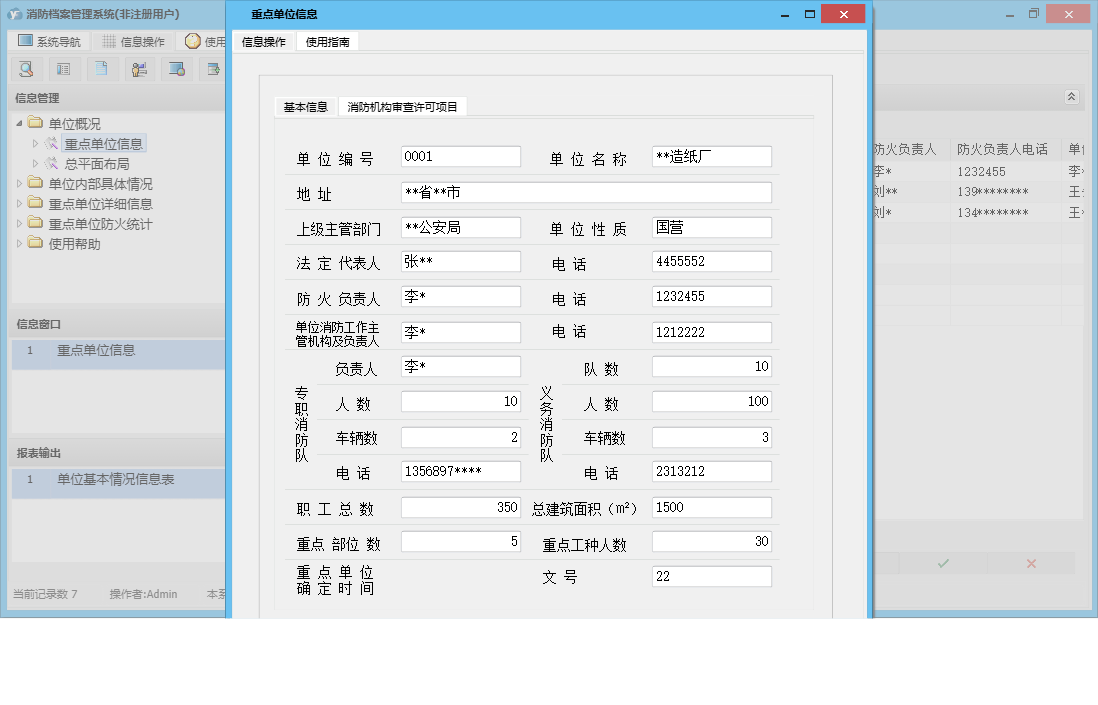Open the new document toolbar icon
The width and height of the screenshot is (1098, 705).
102,68
